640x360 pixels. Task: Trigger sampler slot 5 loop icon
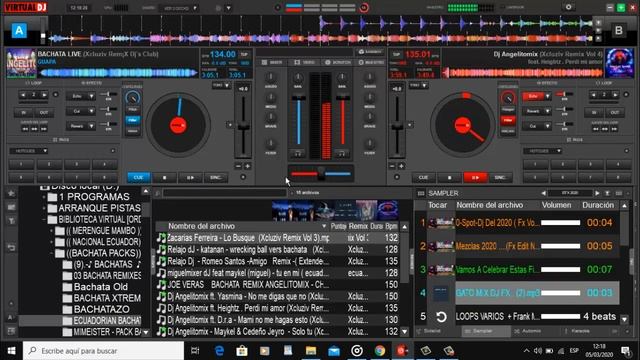[441, 316]
